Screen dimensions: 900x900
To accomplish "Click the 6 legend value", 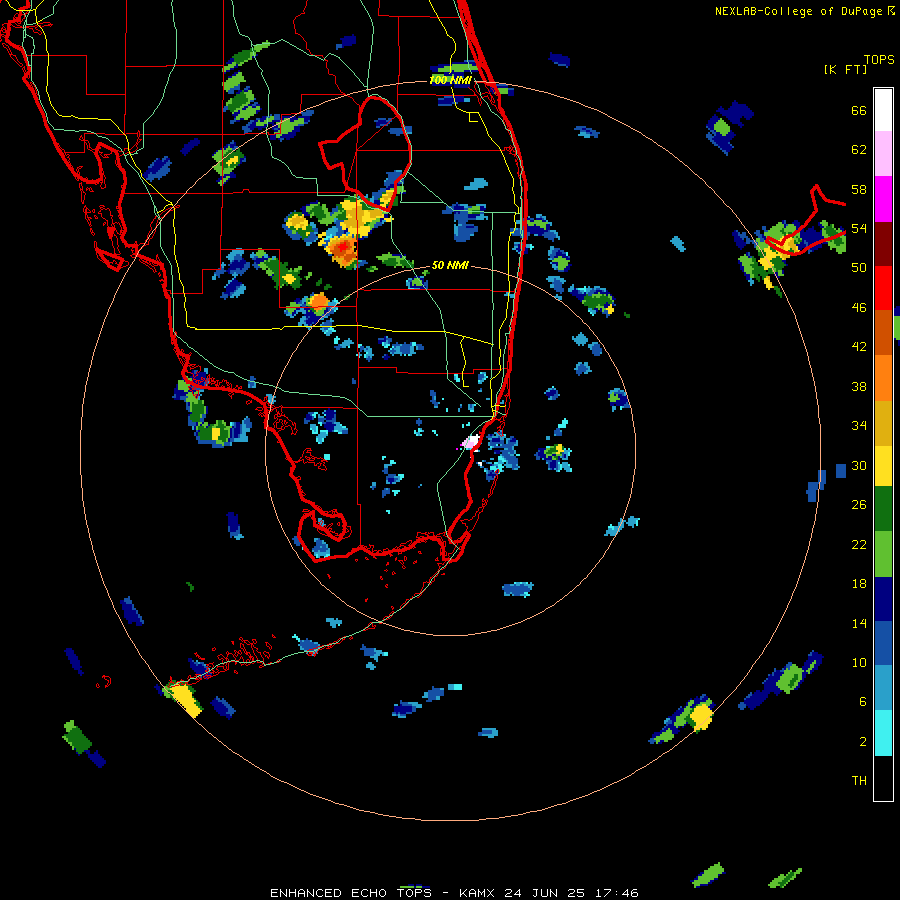I will point(863,701).
